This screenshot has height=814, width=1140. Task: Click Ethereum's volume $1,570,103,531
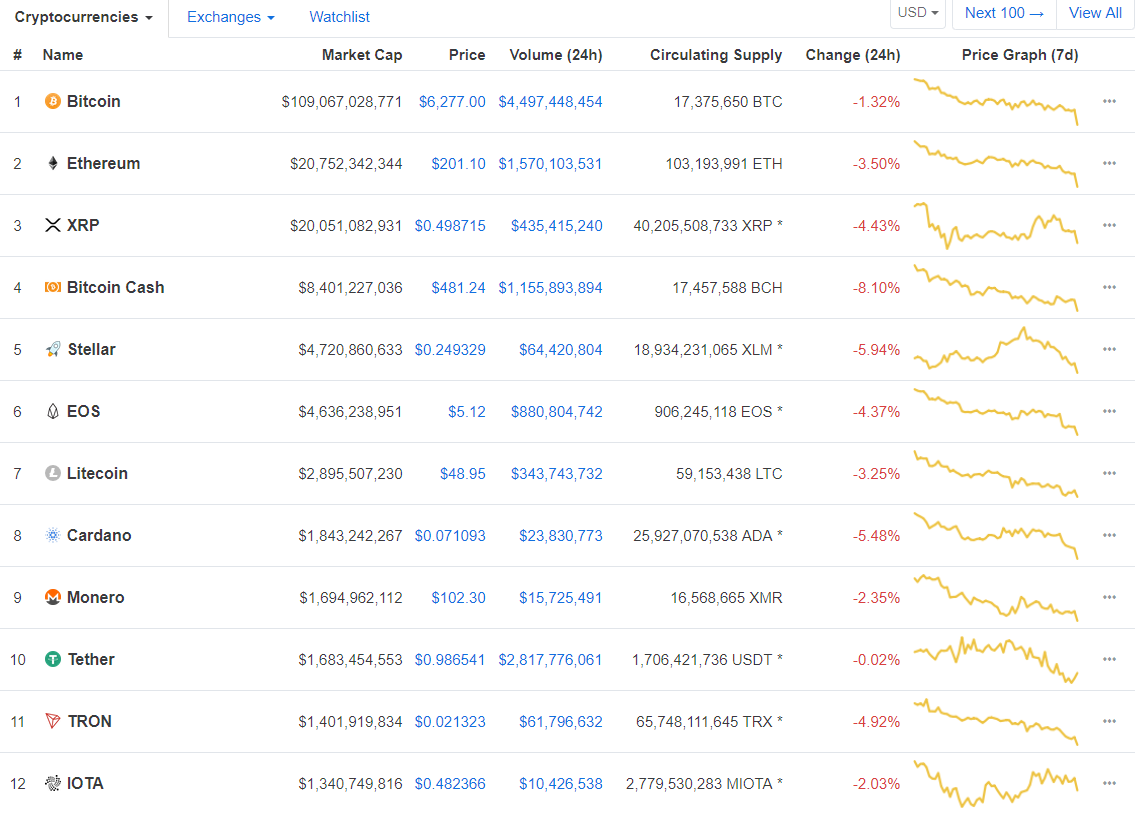pos(550,164)
